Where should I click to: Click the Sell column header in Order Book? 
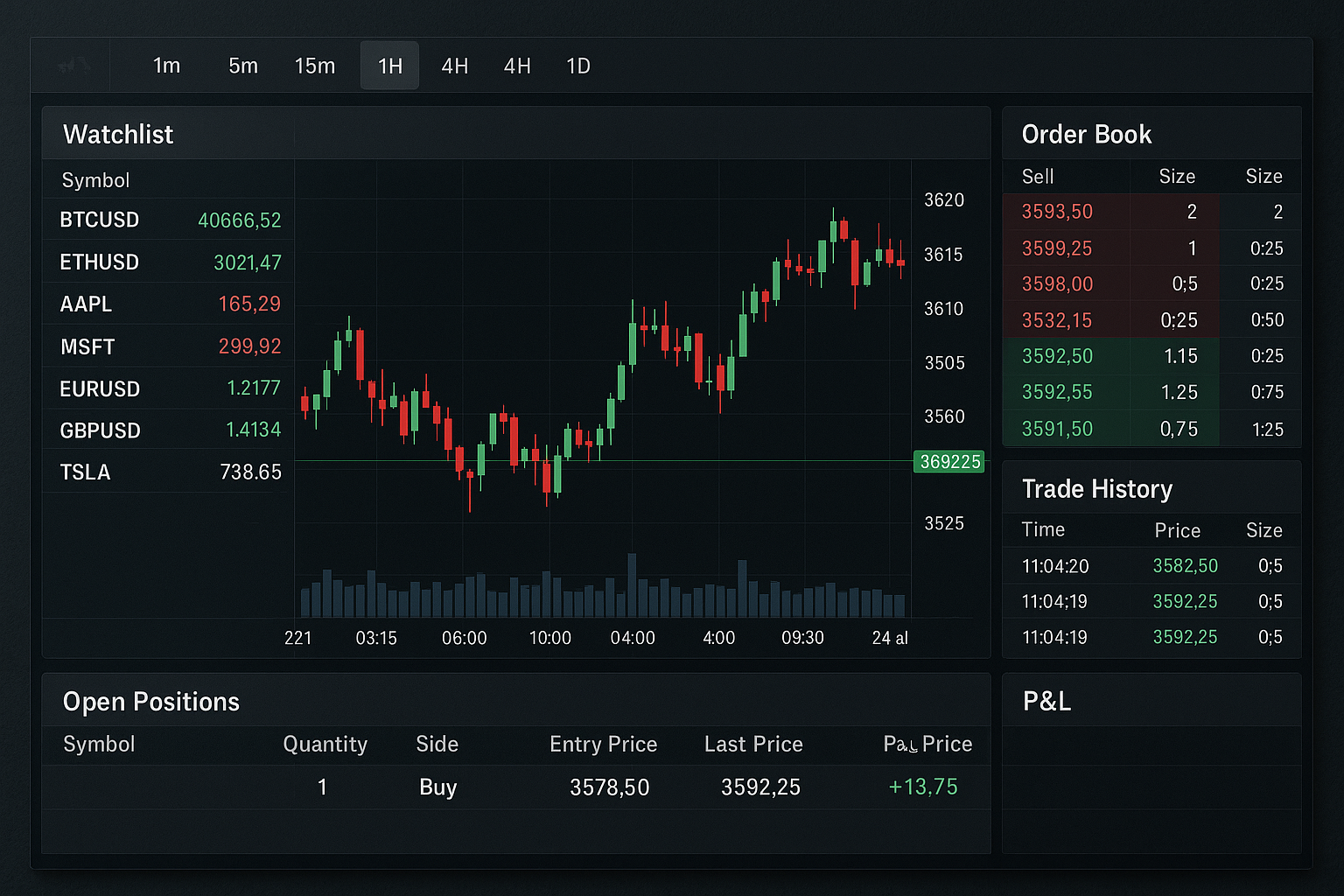(1038, 177)
